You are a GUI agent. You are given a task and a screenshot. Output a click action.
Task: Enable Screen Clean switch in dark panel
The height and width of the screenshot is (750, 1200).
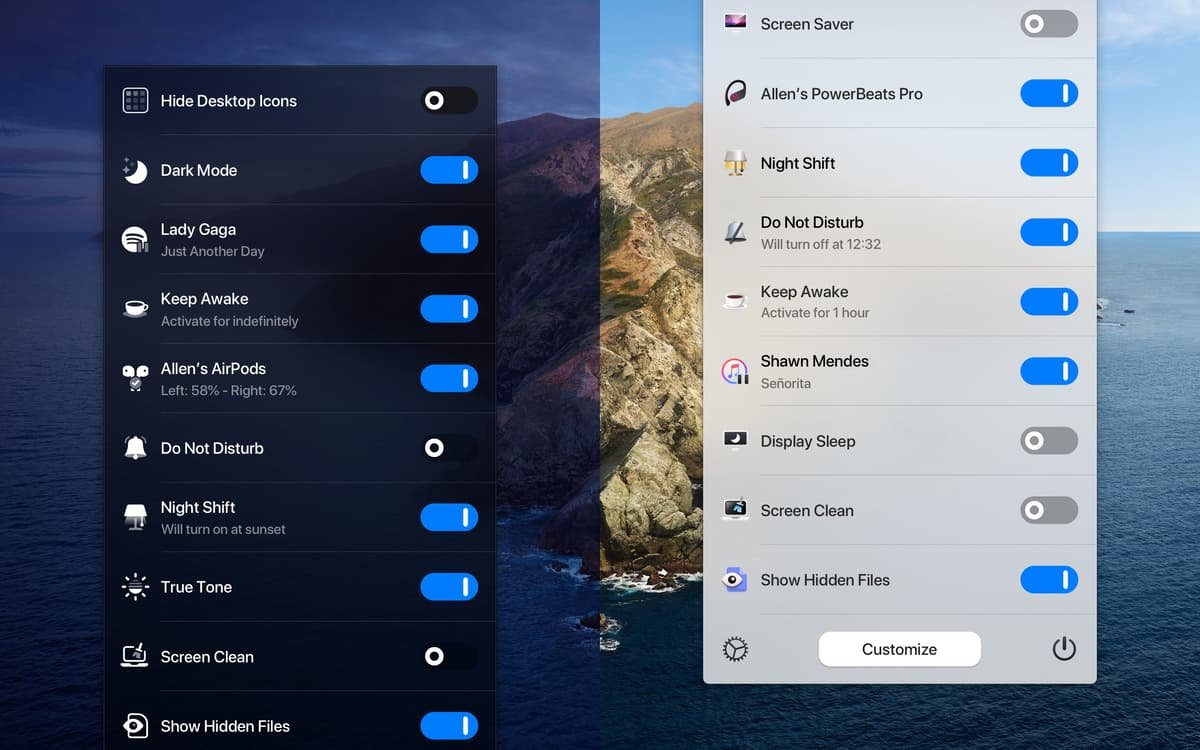tap(449, 656)
